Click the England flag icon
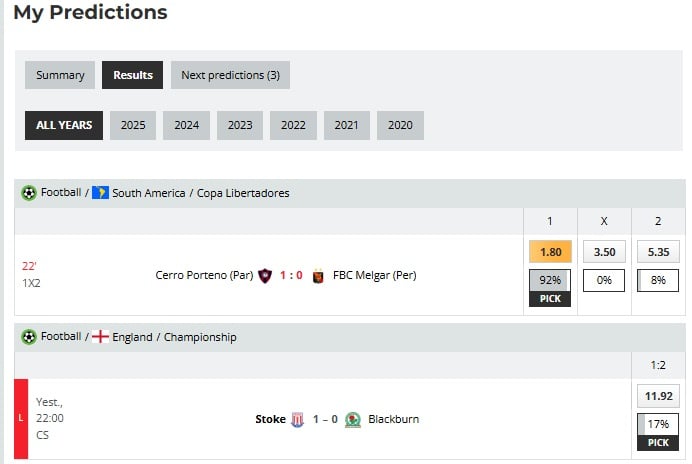692x464 pixels. tap(100, 337)
